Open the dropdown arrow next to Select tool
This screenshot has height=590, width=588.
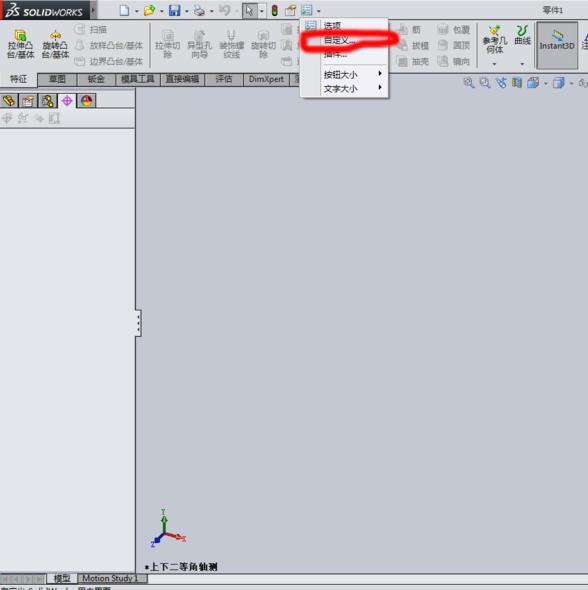point(262,11)
